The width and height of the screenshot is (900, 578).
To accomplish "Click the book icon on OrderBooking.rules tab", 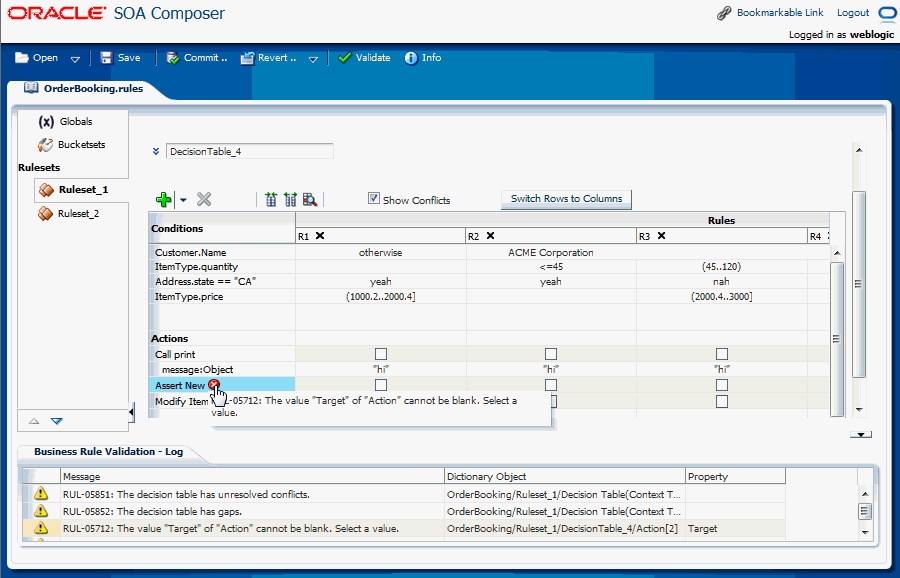I will click(x=31, y=88).
